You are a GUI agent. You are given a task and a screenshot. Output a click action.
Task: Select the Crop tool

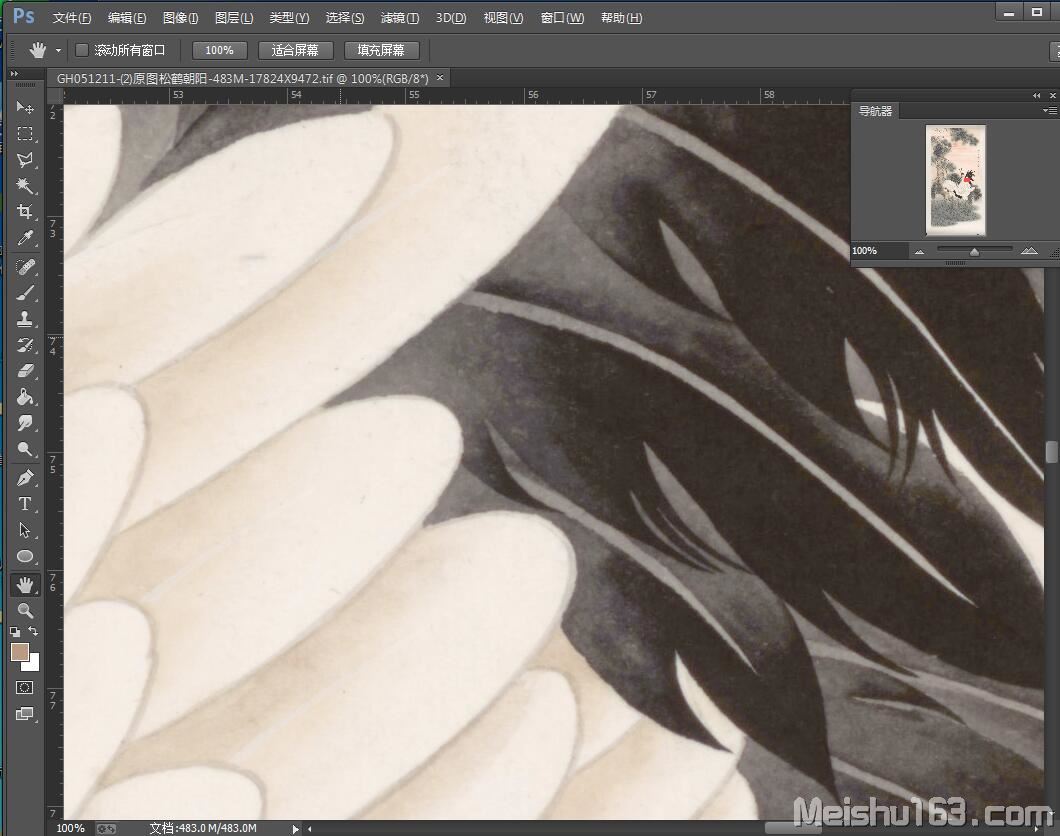point(25,212)
